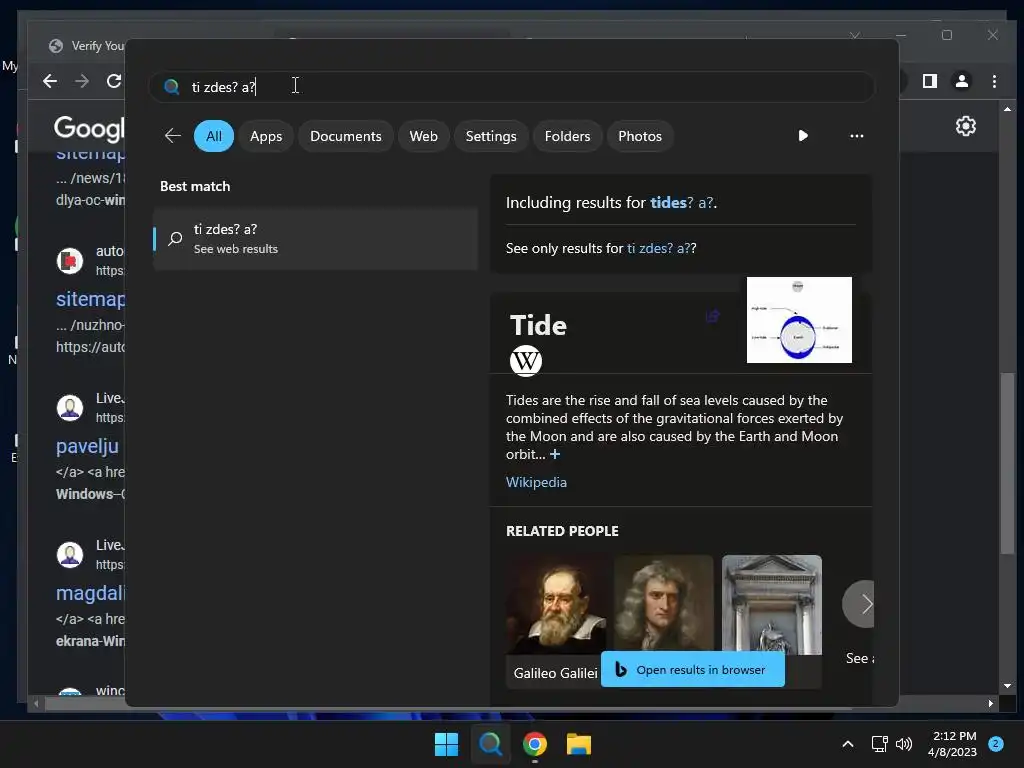
Task: Open the pavelju search result link
Action: pyautogui.click(x=88, y=446)
